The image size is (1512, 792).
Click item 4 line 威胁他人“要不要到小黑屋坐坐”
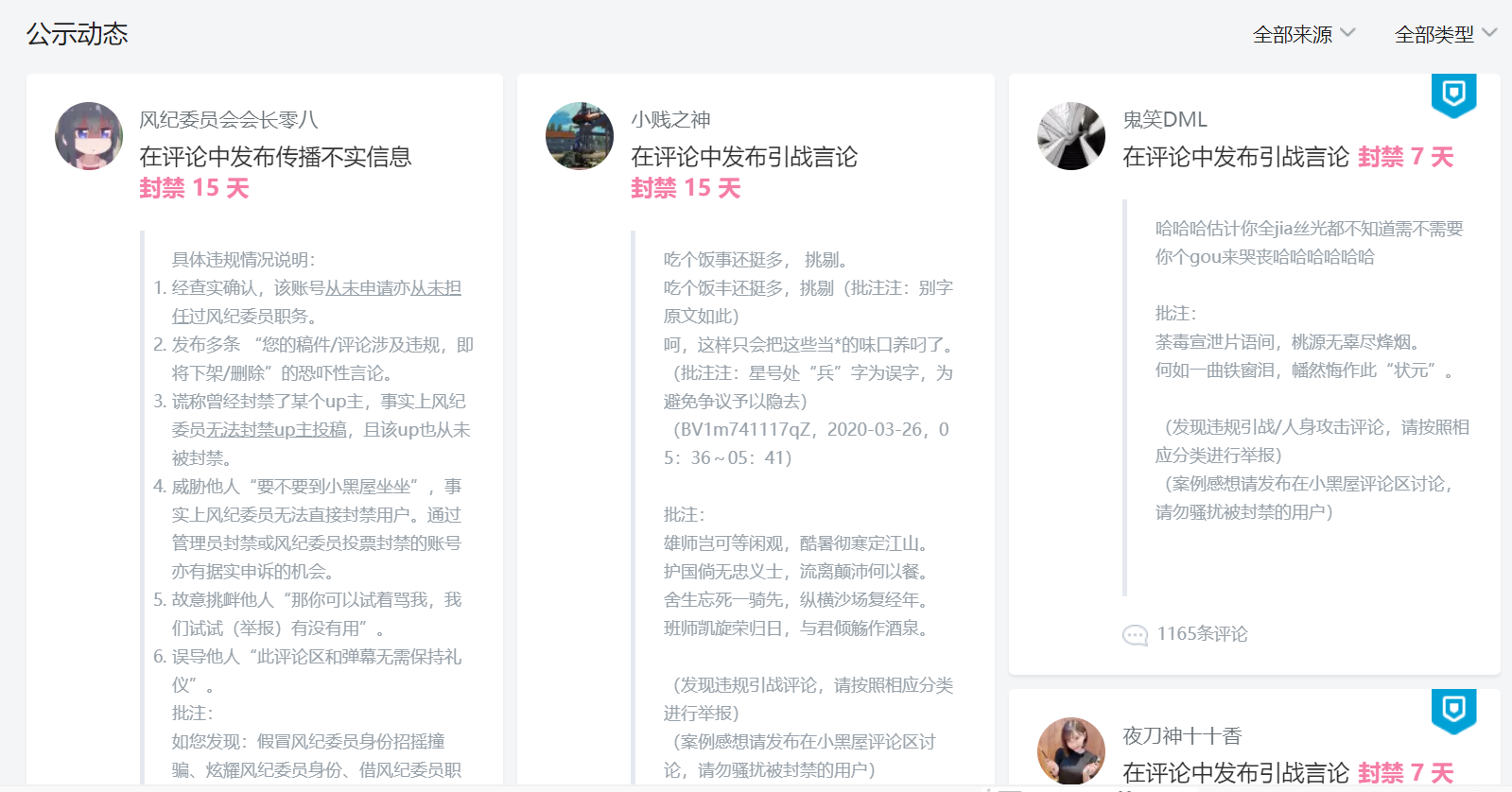point(317,487)
